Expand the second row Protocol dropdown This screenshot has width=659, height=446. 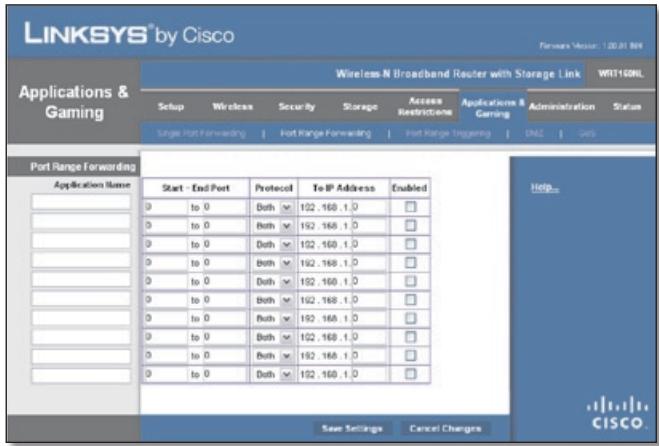pos(274,226)
